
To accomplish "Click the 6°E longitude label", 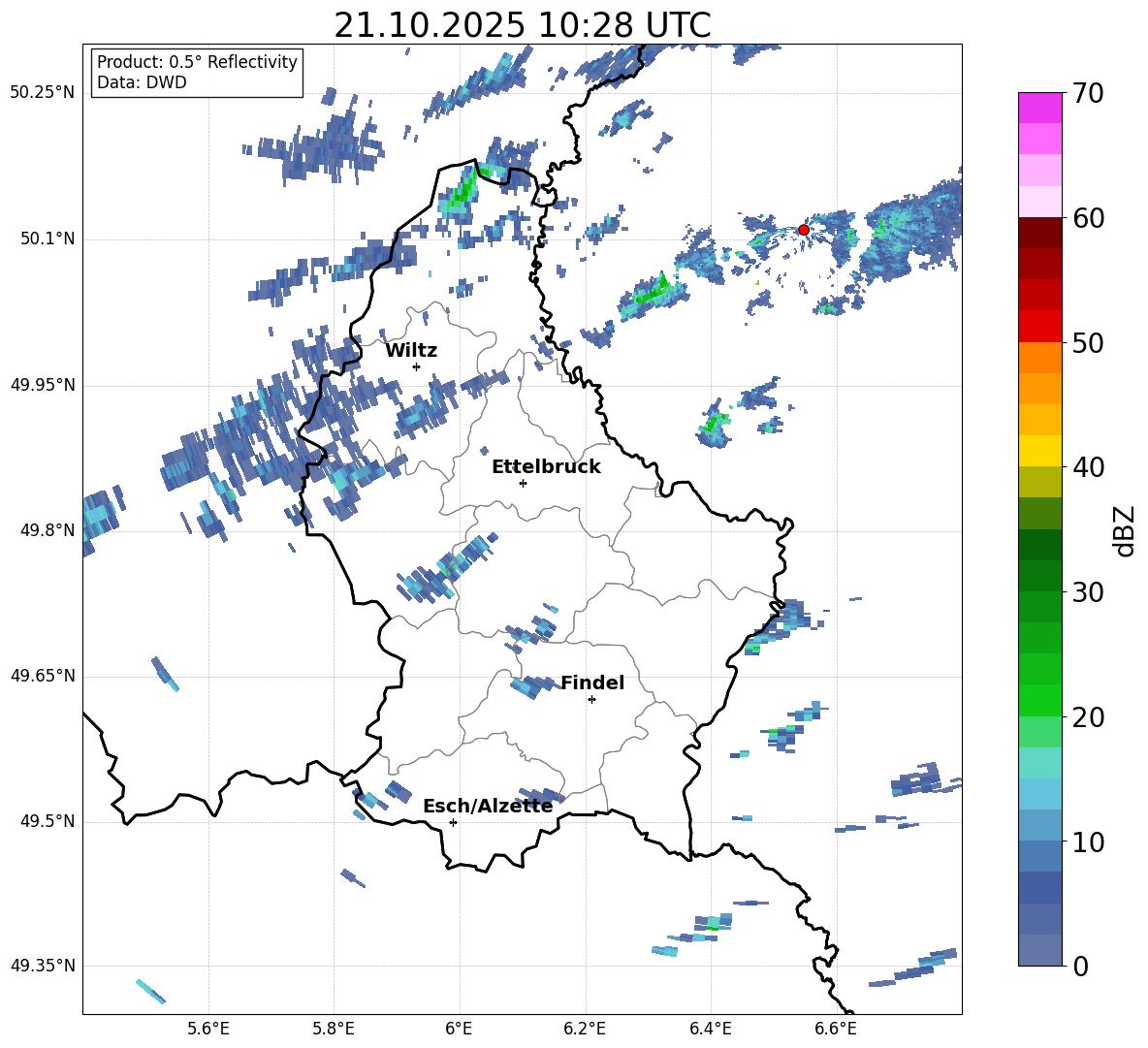I will click(x=459, y=1029).
